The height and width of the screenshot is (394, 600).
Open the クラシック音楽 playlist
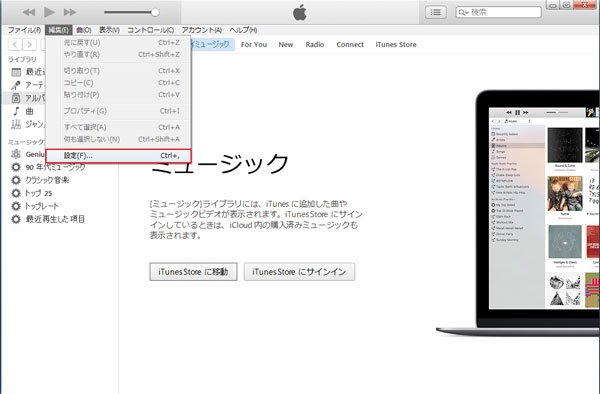coord(47,180)
